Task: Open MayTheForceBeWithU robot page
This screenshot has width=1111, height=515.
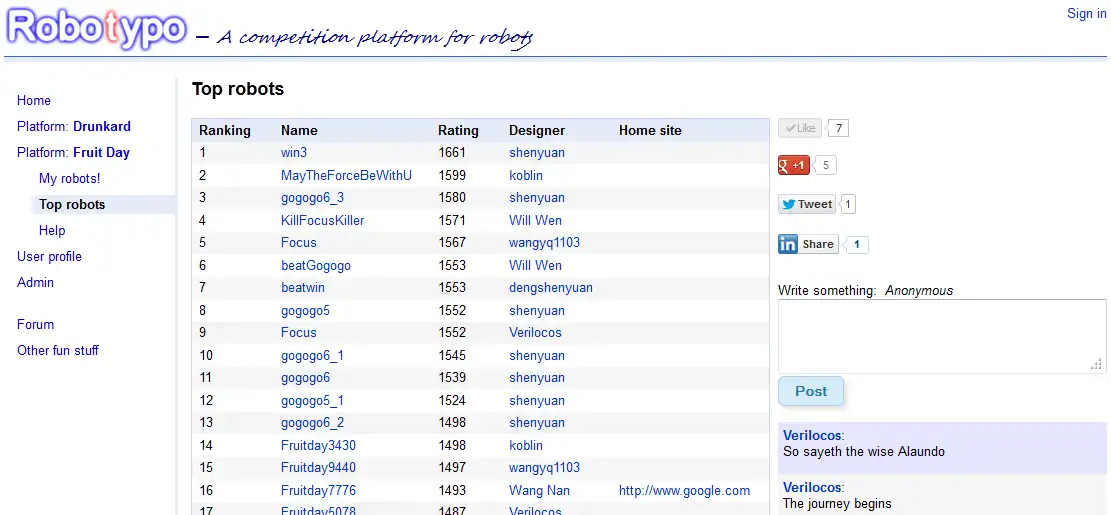Action: point(346,175)
